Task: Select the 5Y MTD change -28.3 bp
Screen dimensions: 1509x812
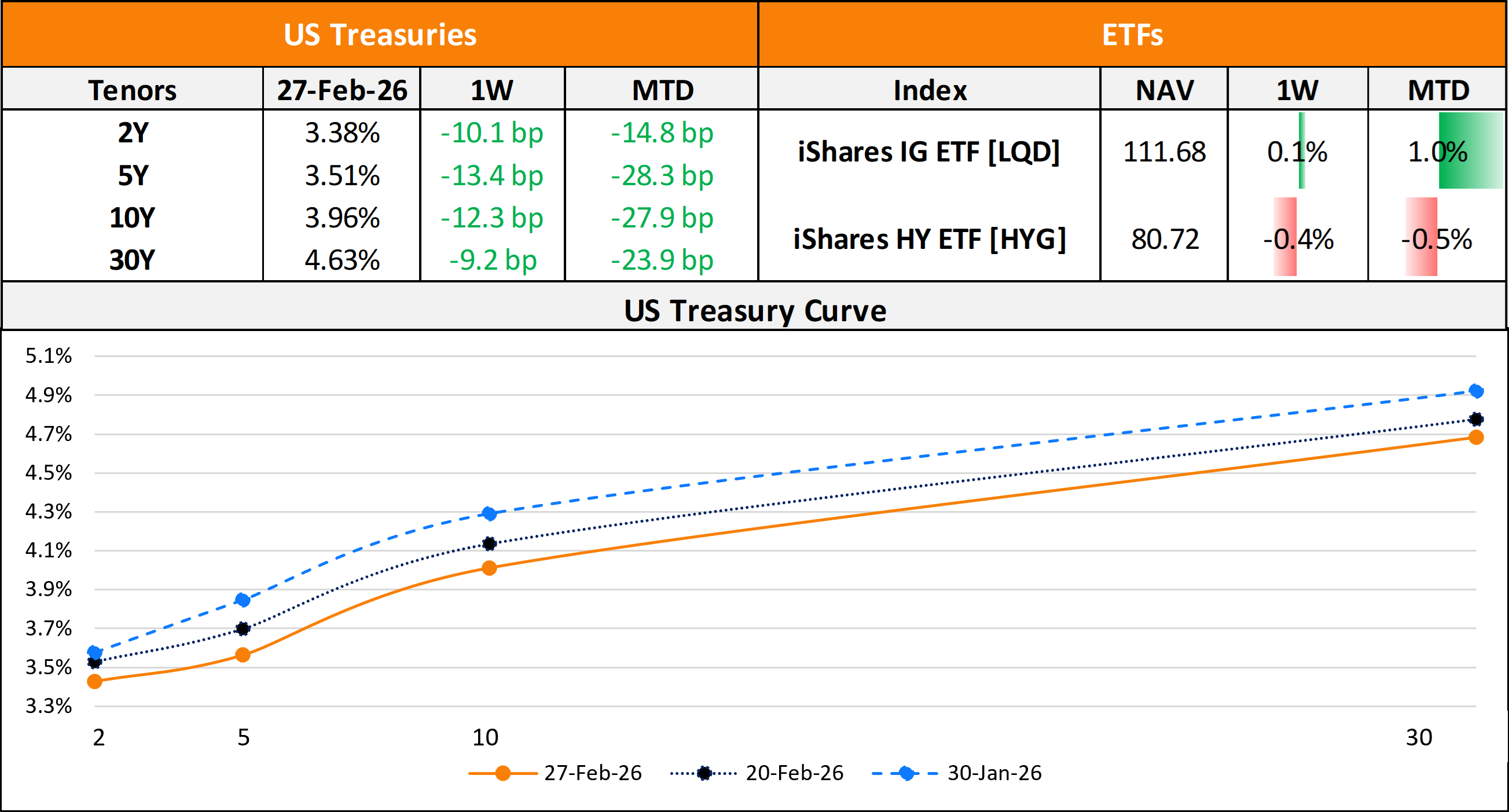Action: tap(662, 175)
